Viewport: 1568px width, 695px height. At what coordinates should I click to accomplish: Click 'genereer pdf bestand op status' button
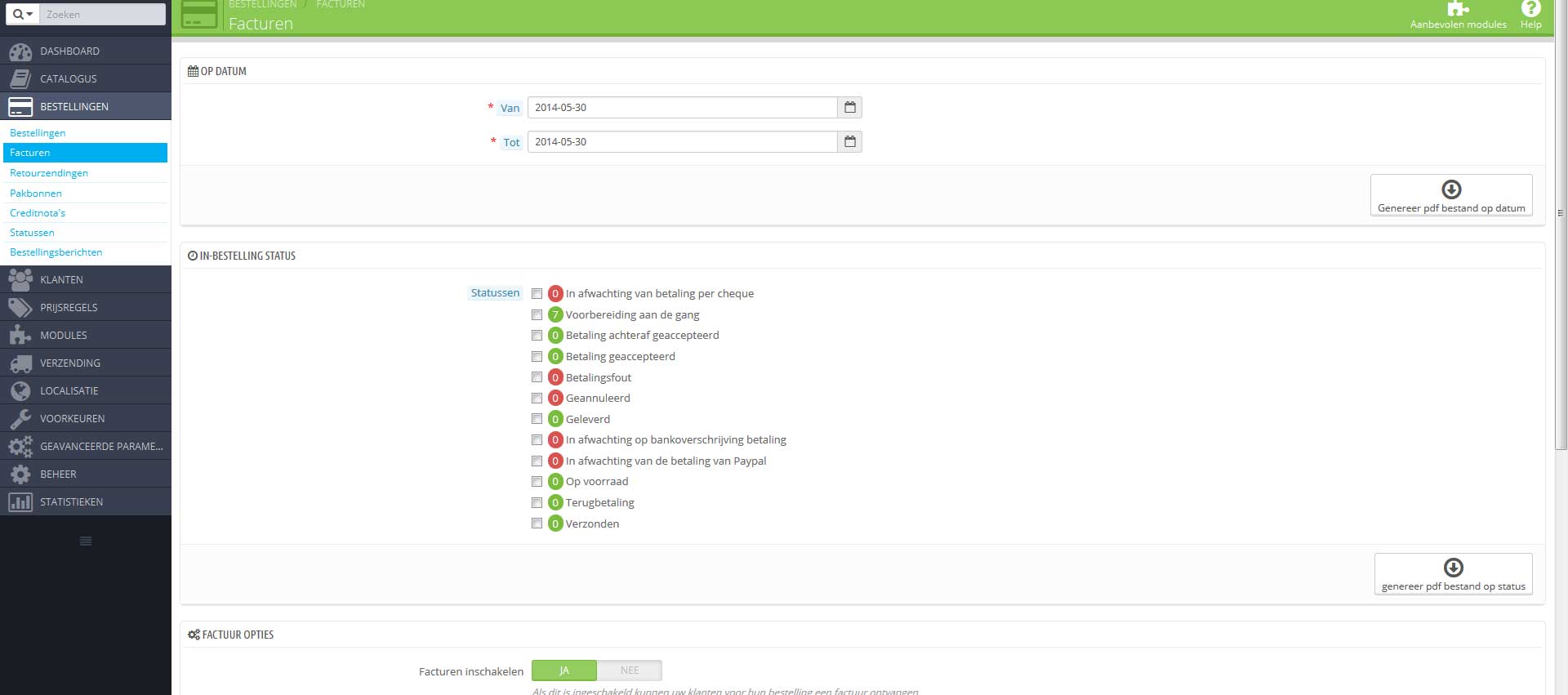tap(1454, 574)
